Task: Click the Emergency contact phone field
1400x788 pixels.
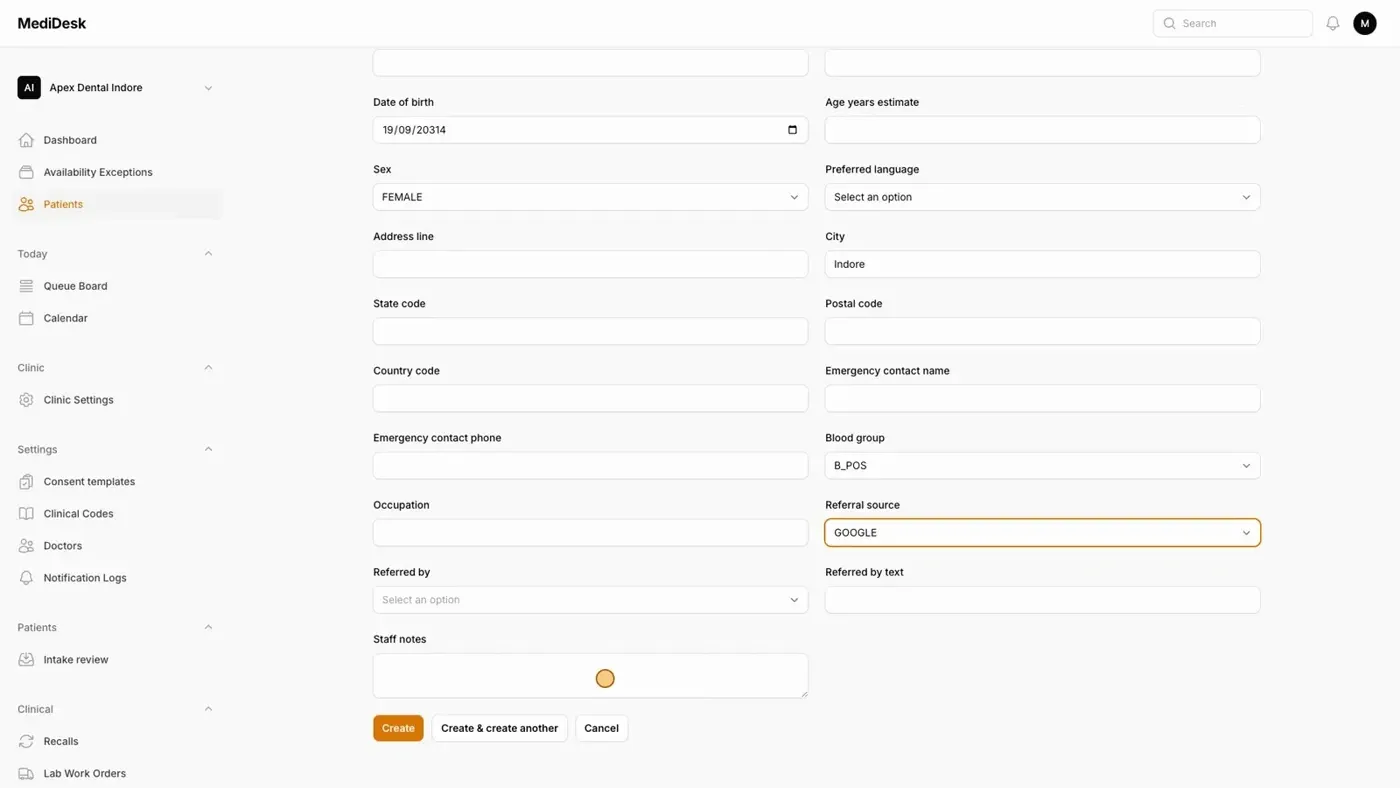Action: (x=590, y=465)
